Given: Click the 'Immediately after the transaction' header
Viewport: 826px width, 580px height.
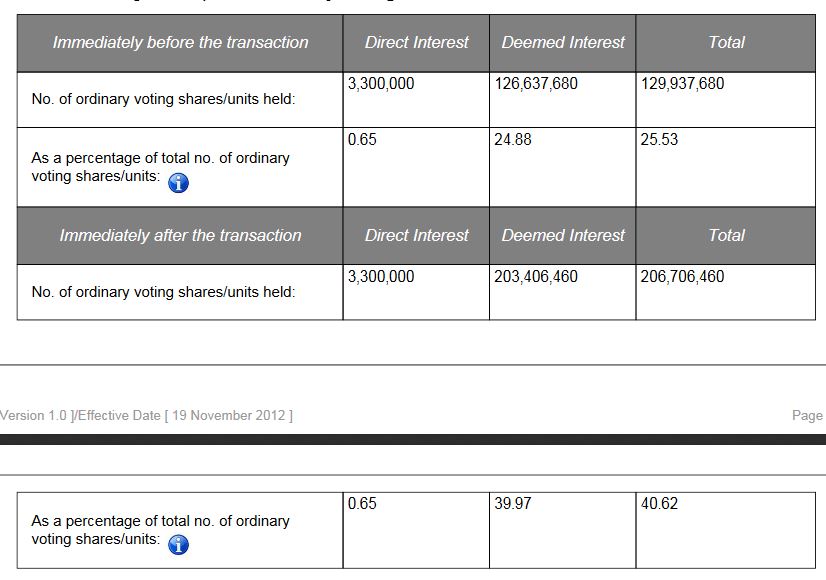Looking at the screenshot, I should click(180, 235).
